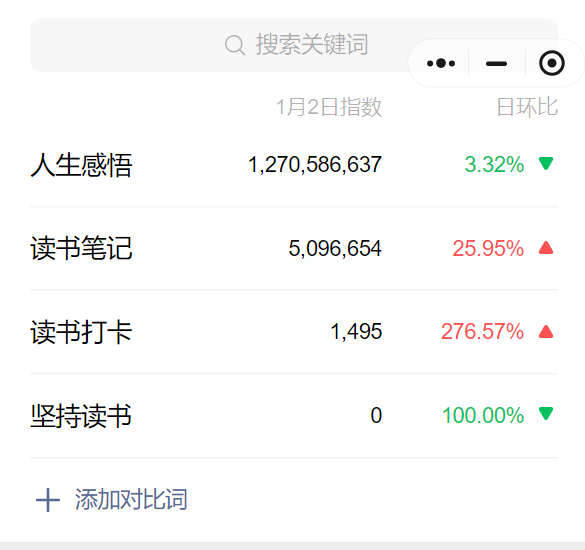Open the mini program more-options dots menu
This screenshot has width=585, height=550.
click(441, 63)
